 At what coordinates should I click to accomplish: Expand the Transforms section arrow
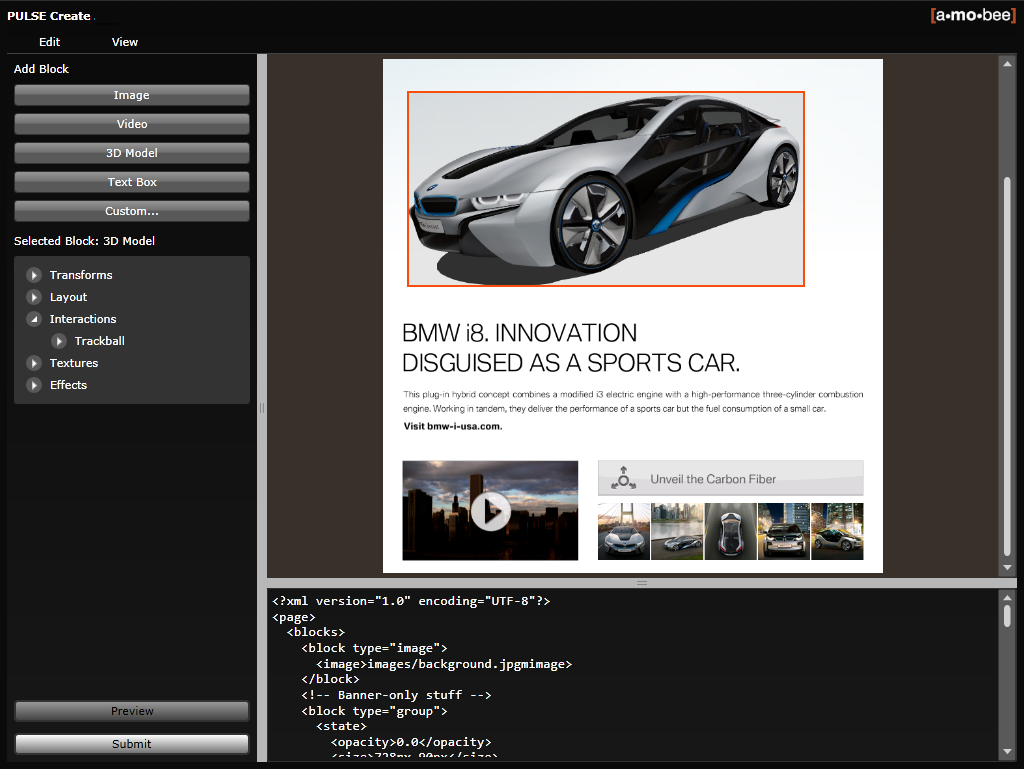click(x=34, y=275)
